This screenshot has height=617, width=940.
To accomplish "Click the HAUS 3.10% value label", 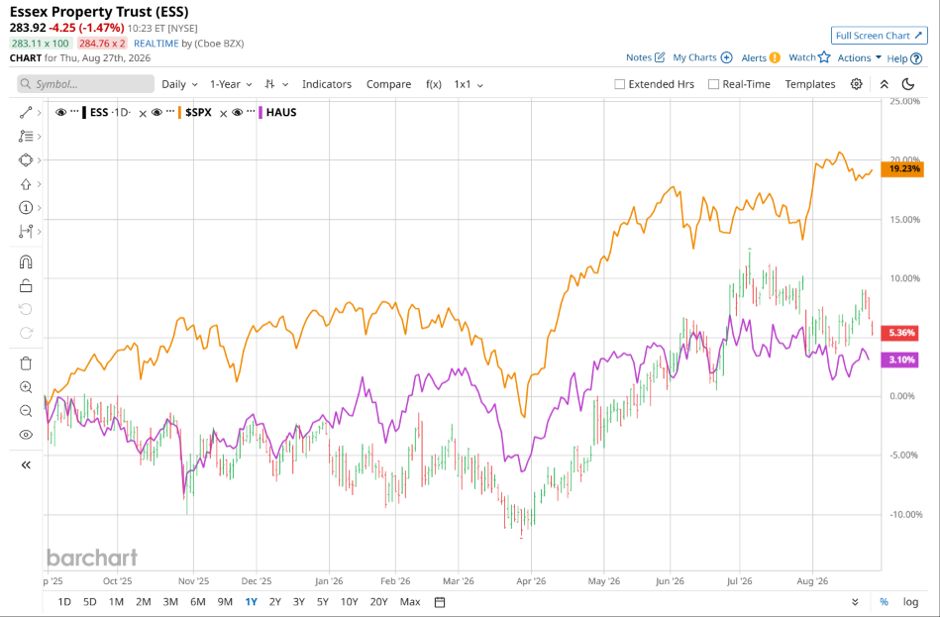I will [x=902, y=360].
